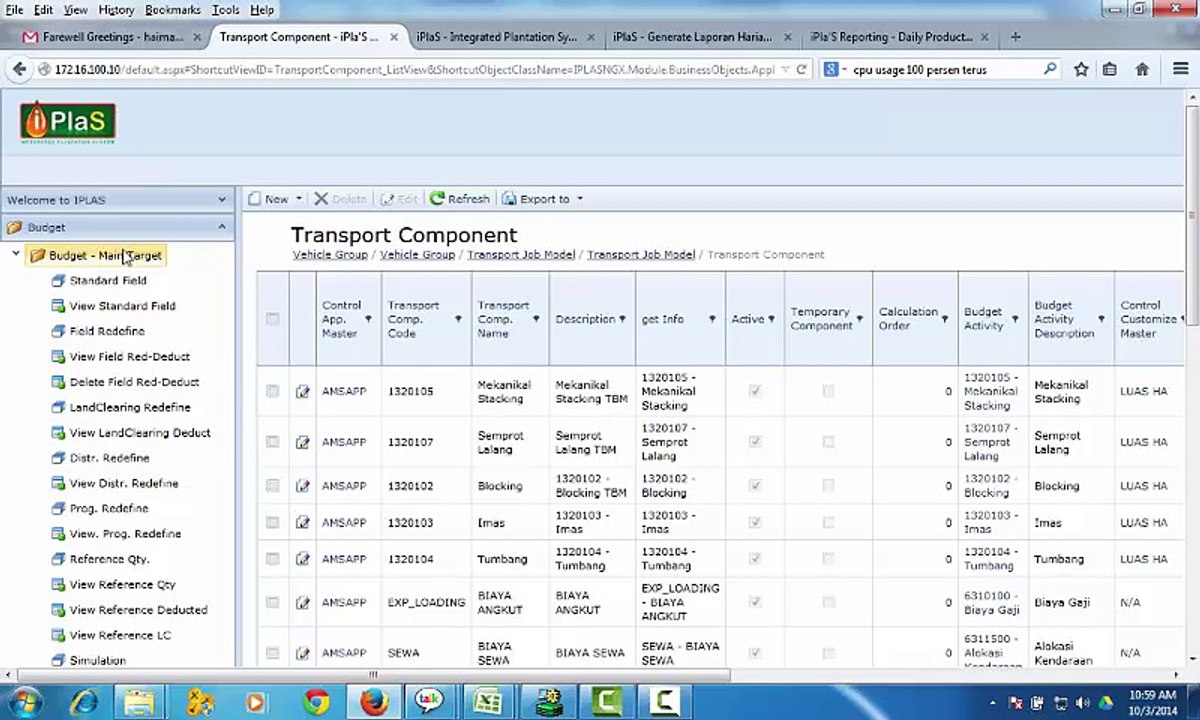1200x720 pixels.
Task: Select row checkbox for SEWA
Action: (x=273, y=652)
